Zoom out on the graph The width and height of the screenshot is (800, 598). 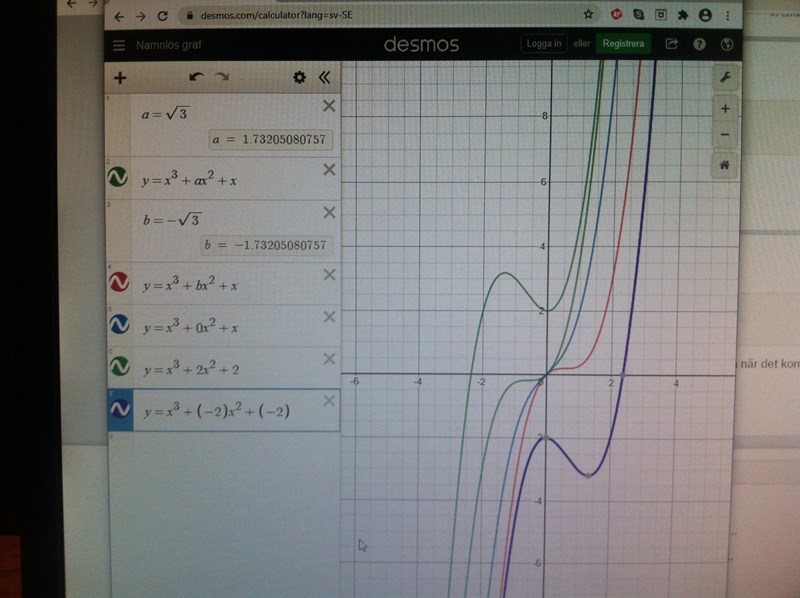725,134
